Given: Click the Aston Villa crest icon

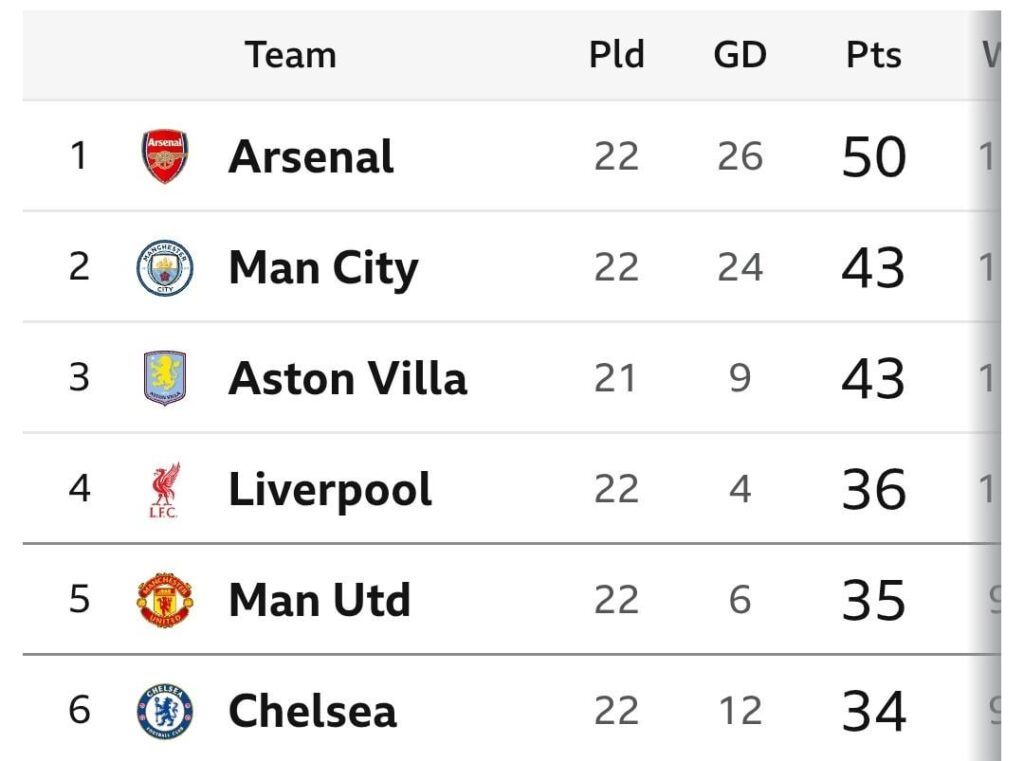Looking at the screenshot, I should (165, 379).
